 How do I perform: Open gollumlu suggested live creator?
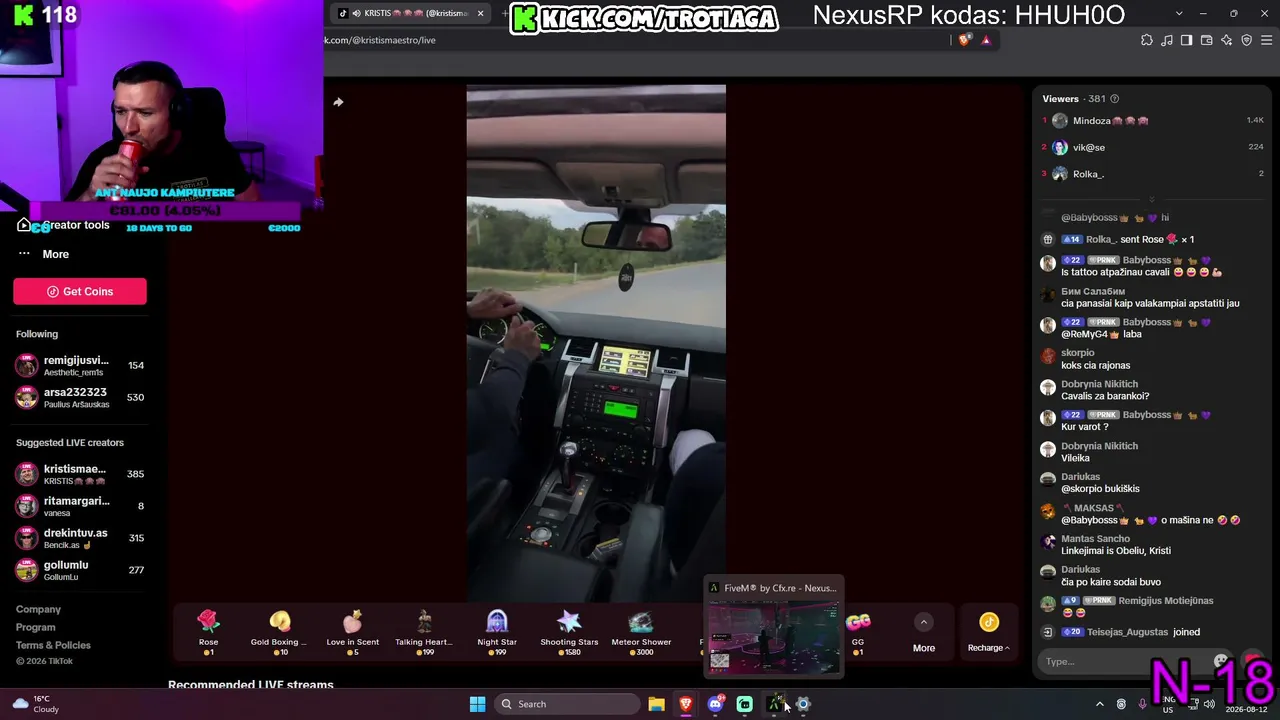[80, 570]
